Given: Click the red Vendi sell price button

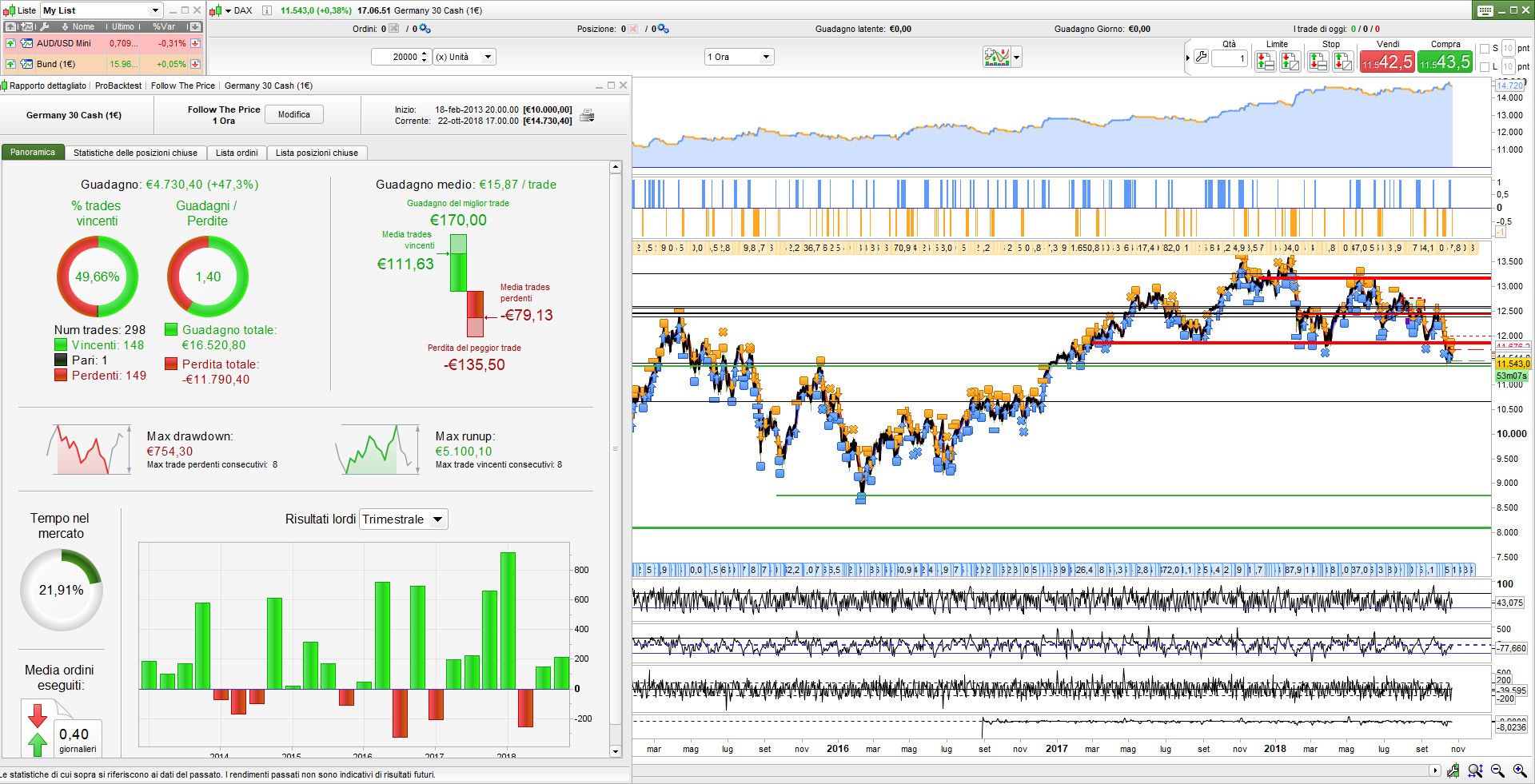Looking at the screenshot, I should (1387, 62).
